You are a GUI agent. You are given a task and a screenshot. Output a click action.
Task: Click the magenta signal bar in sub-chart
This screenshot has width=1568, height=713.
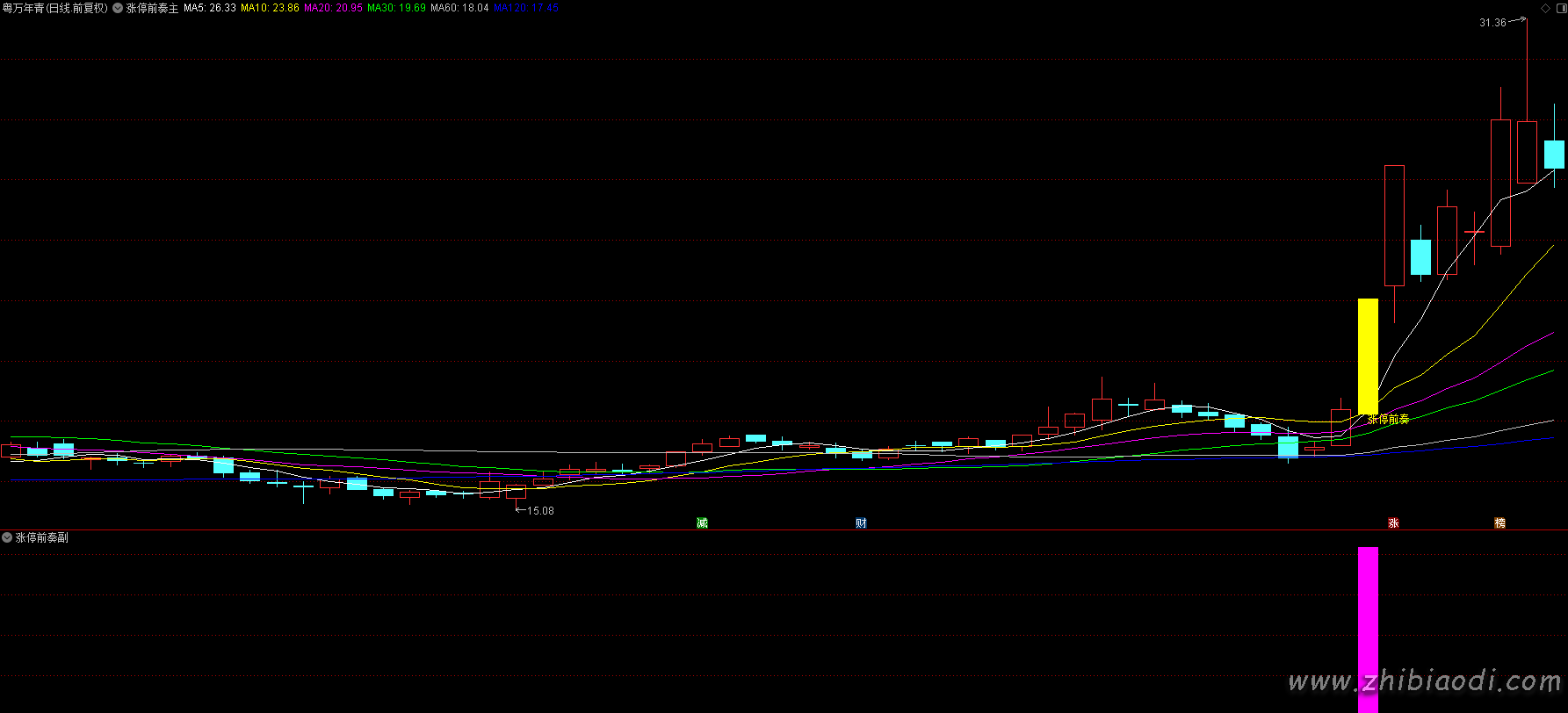coord(1368,628)
